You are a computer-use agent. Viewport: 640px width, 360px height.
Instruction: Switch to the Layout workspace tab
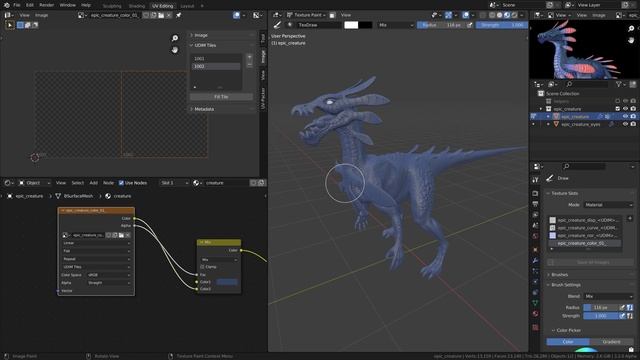point(187,6)
